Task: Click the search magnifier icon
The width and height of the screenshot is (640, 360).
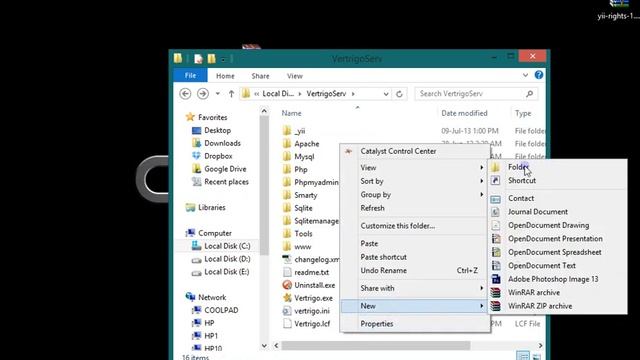Action: point(529,94)
